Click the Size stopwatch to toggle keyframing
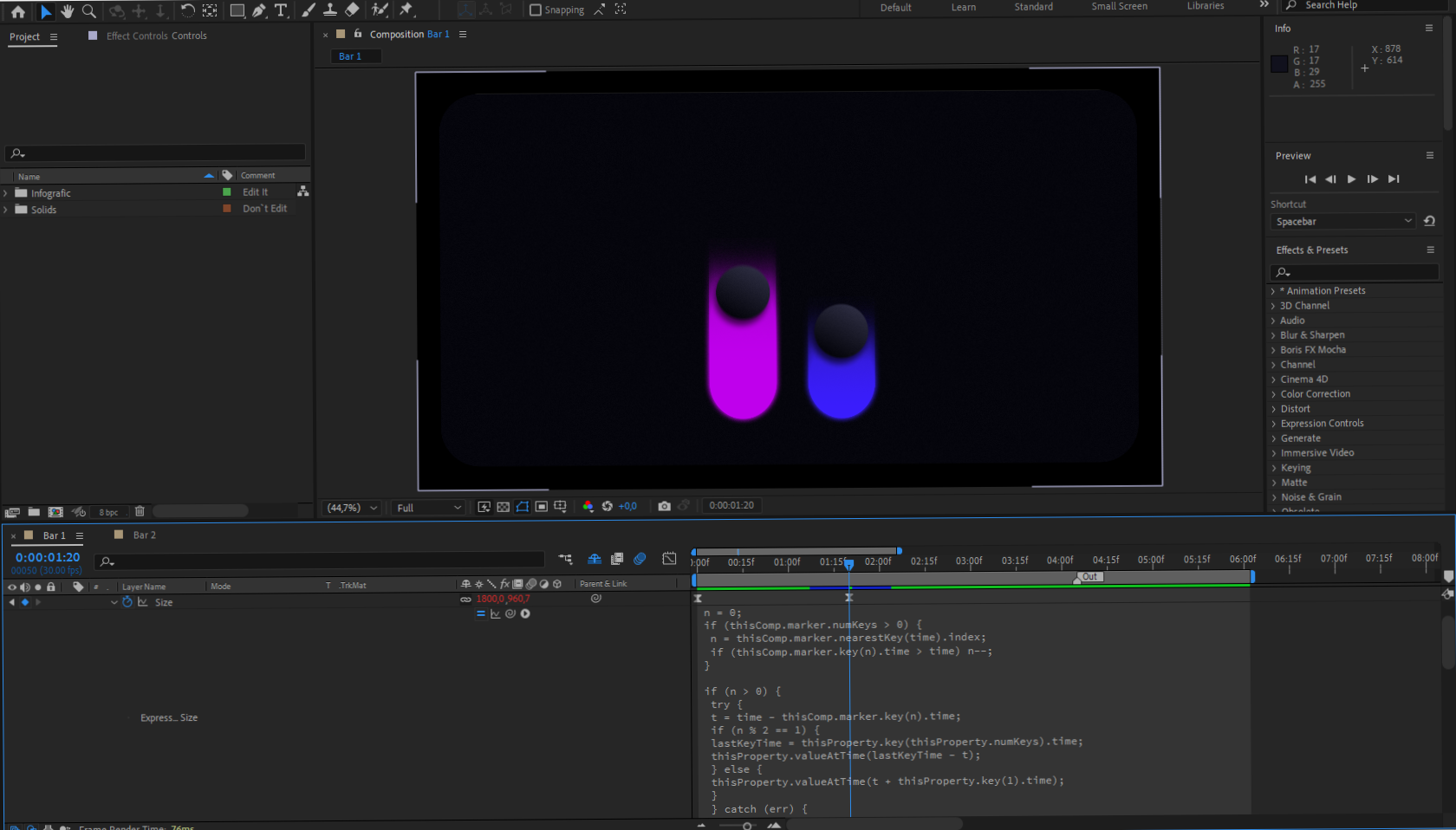 [127, 602]
